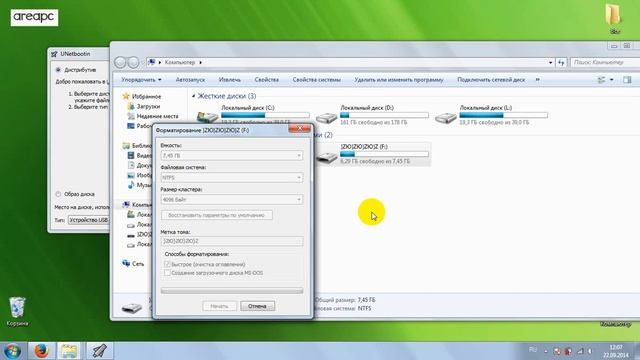Click the volume icon in system tray
Viewport: 640px width, 360px height.
(x=590, y=351)
